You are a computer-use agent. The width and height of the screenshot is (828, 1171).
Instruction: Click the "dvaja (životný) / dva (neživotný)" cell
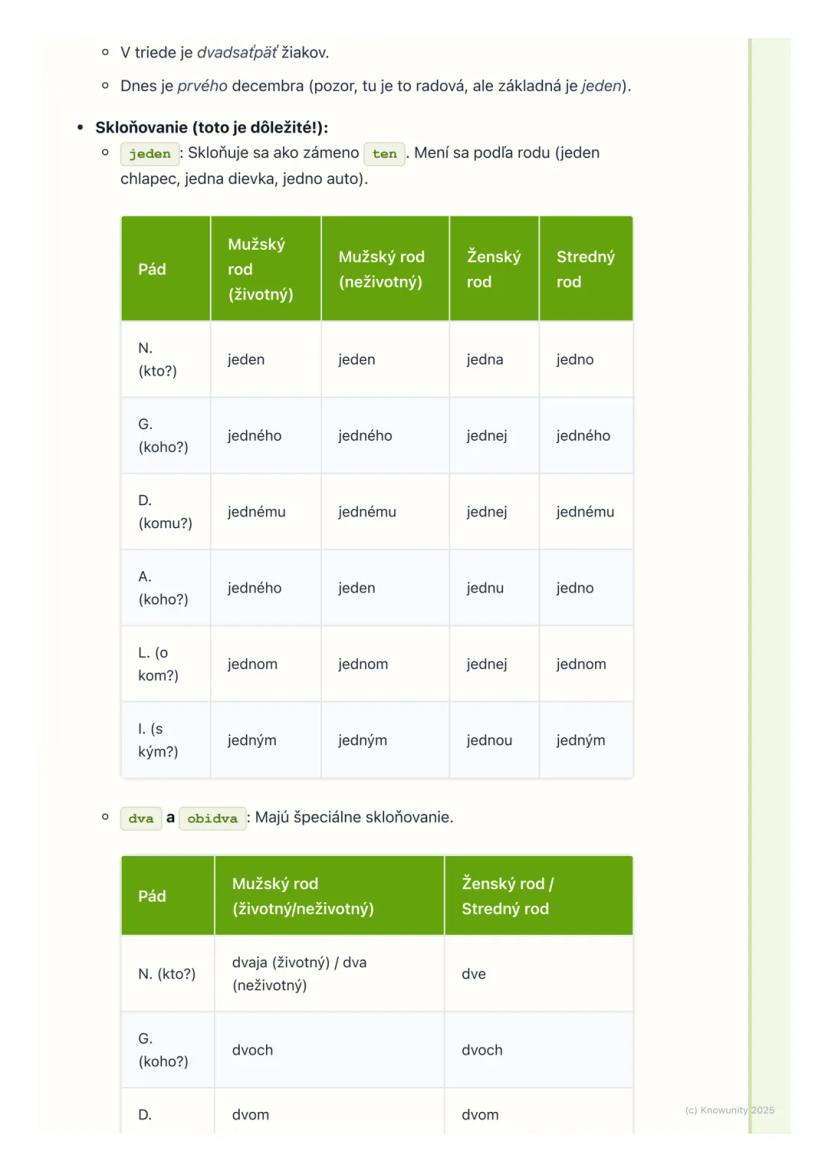(x=300, y=974)
